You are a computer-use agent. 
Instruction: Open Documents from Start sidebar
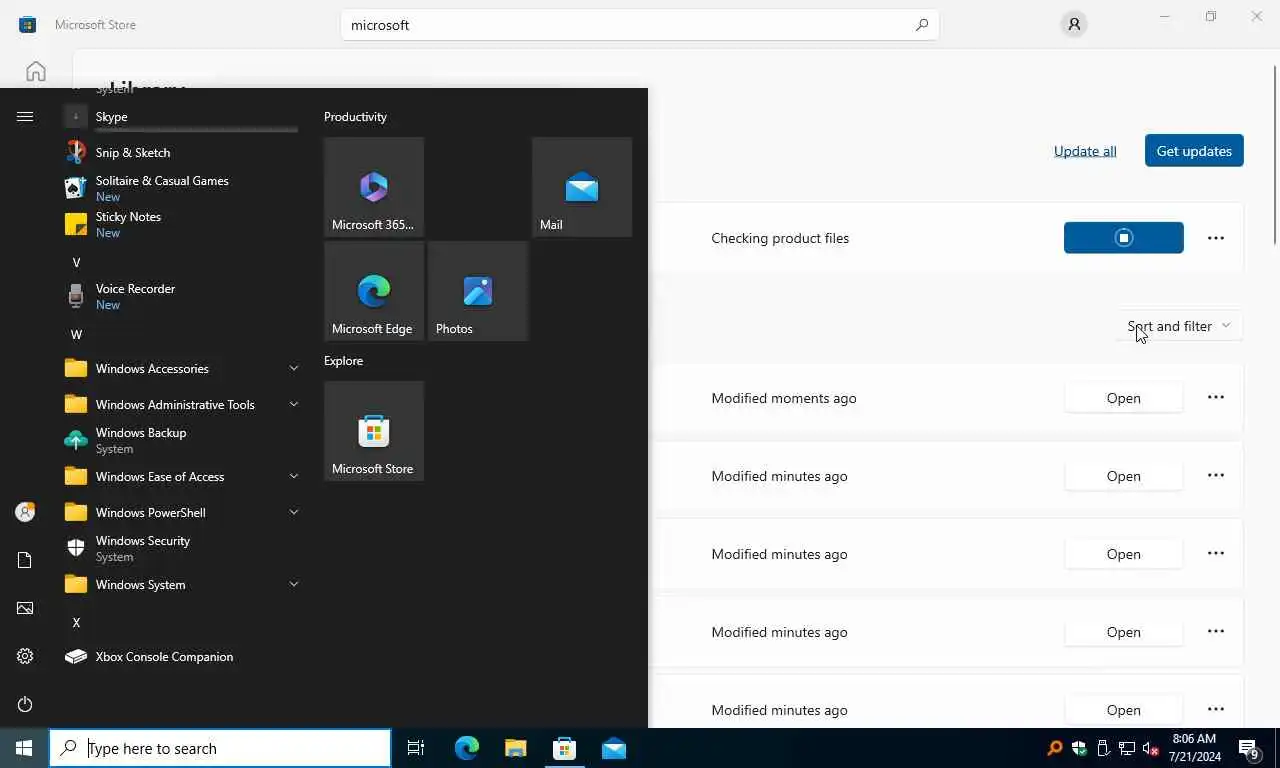pyautogui.click(x=25, y=560)
